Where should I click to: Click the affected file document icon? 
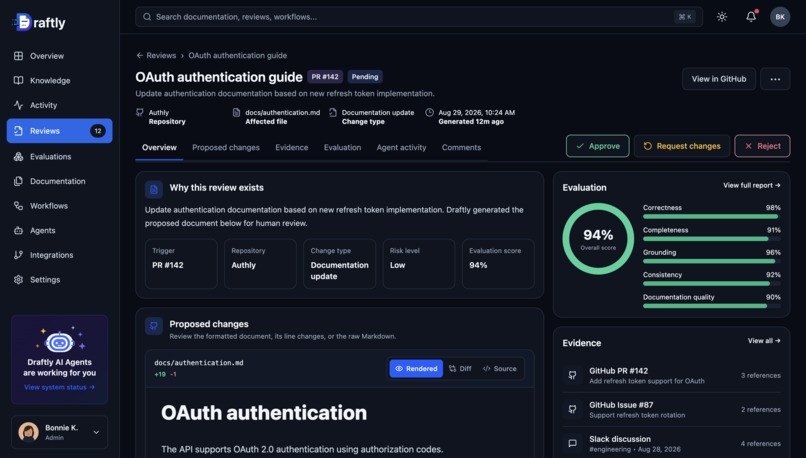click(x=236, y=112)
